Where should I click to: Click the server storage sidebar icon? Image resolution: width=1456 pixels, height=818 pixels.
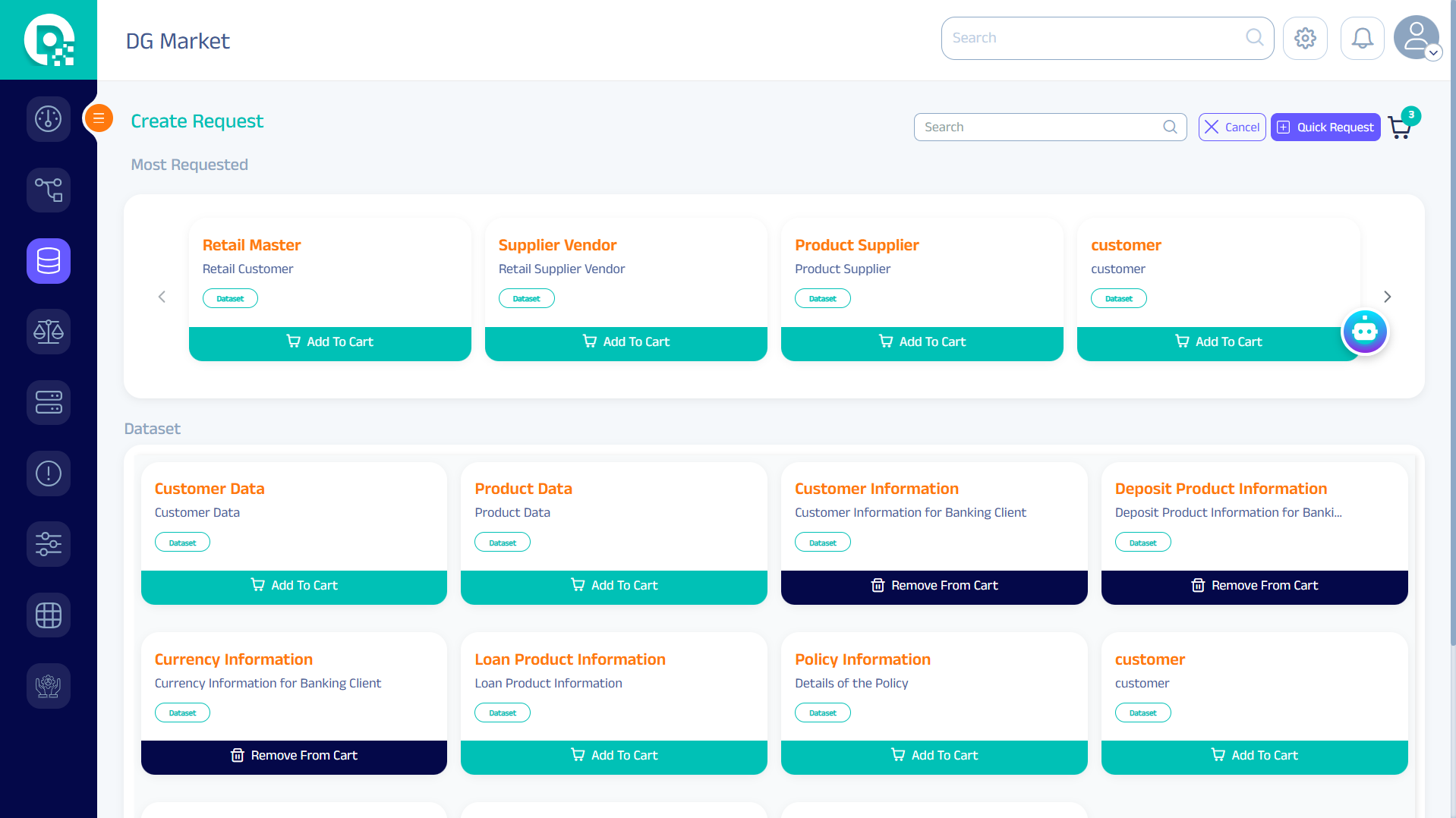[x=49, y=402]
